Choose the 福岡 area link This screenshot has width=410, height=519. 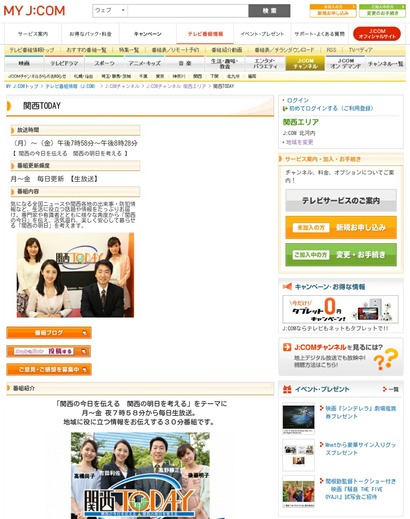coord(252,76)
